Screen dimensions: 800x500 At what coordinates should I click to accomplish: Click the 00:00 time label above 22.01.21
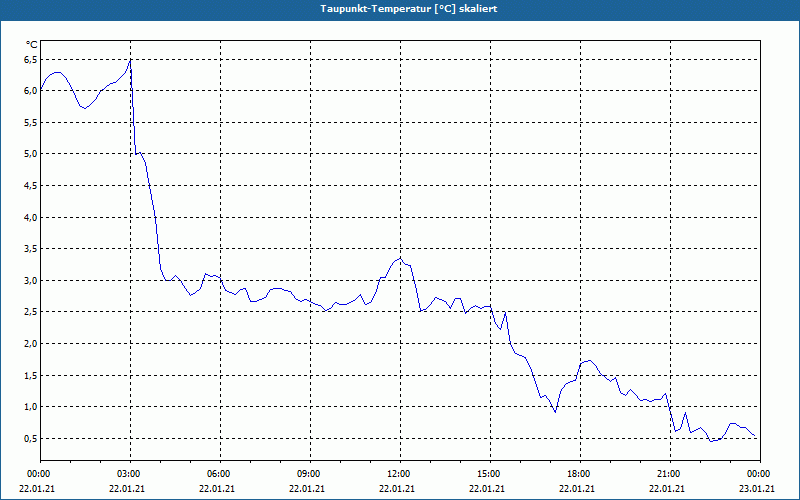pos(38,474)
